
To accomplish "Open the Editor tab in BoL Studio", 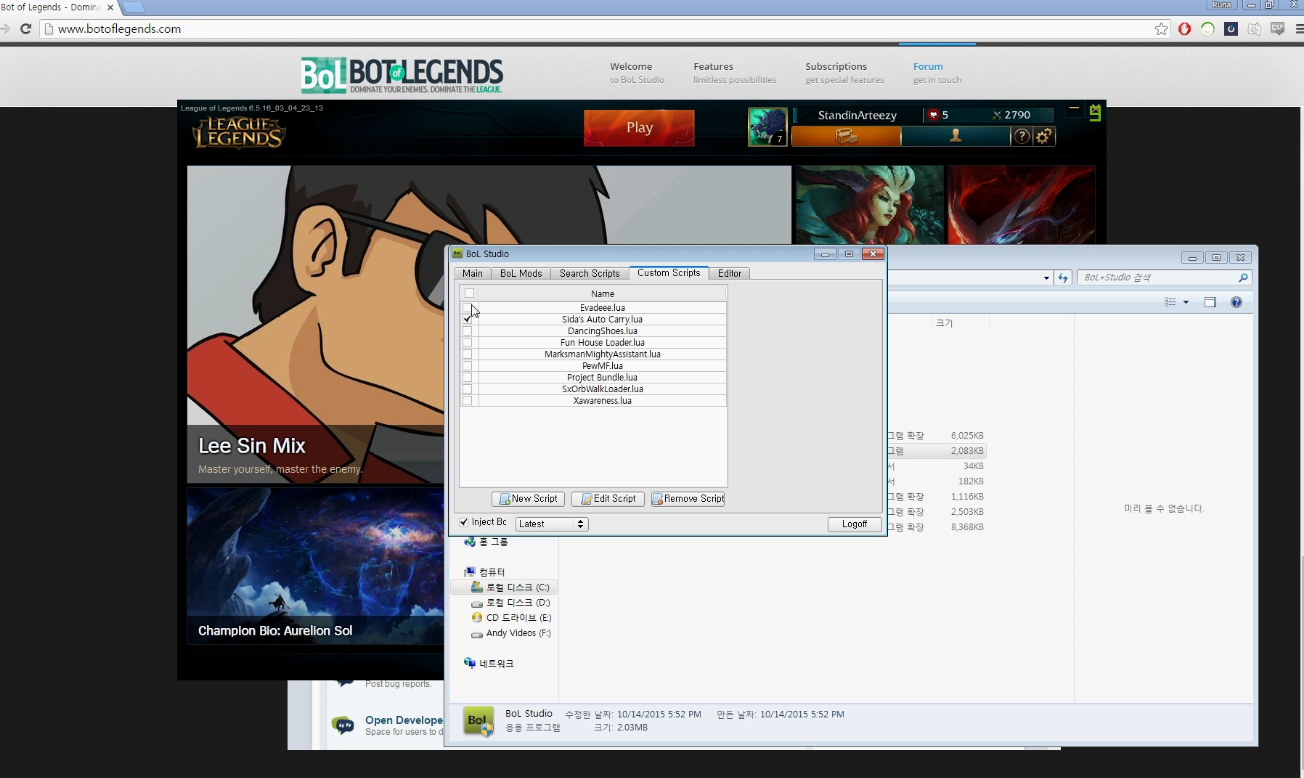I will click(730, 273).
